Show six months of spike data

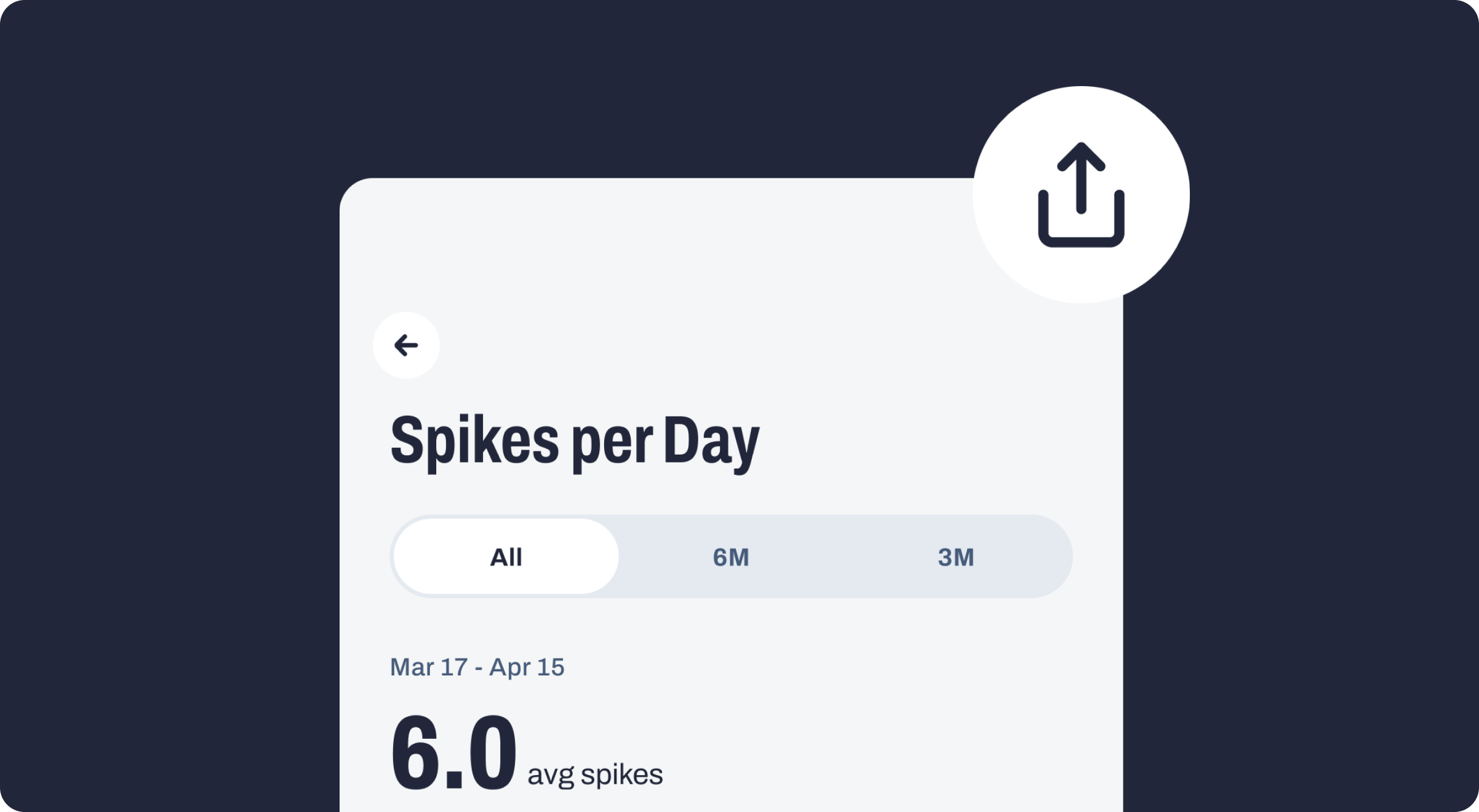(x=731, y=557)
